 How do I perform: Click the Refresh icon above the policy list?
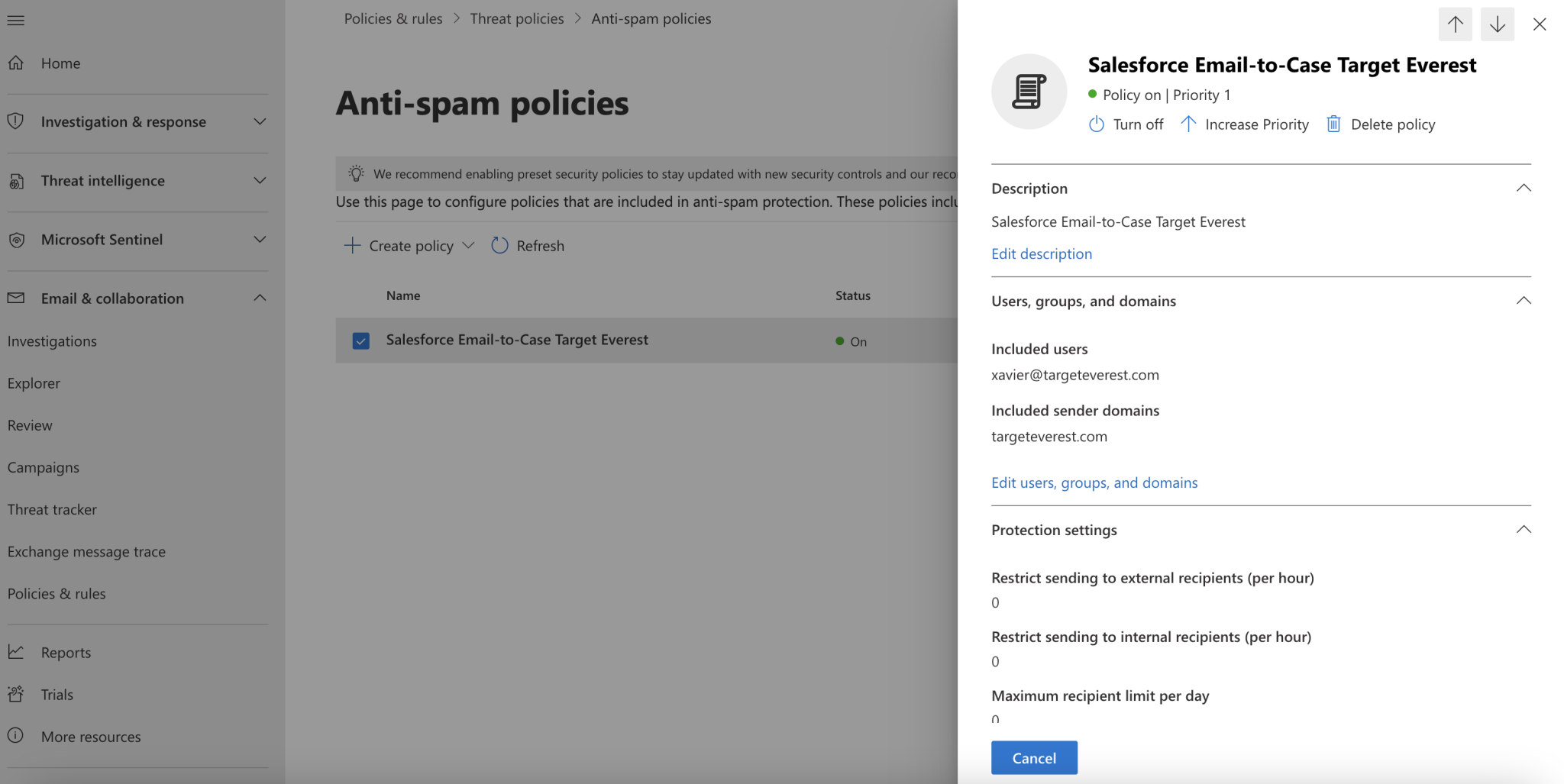(499, 245)
